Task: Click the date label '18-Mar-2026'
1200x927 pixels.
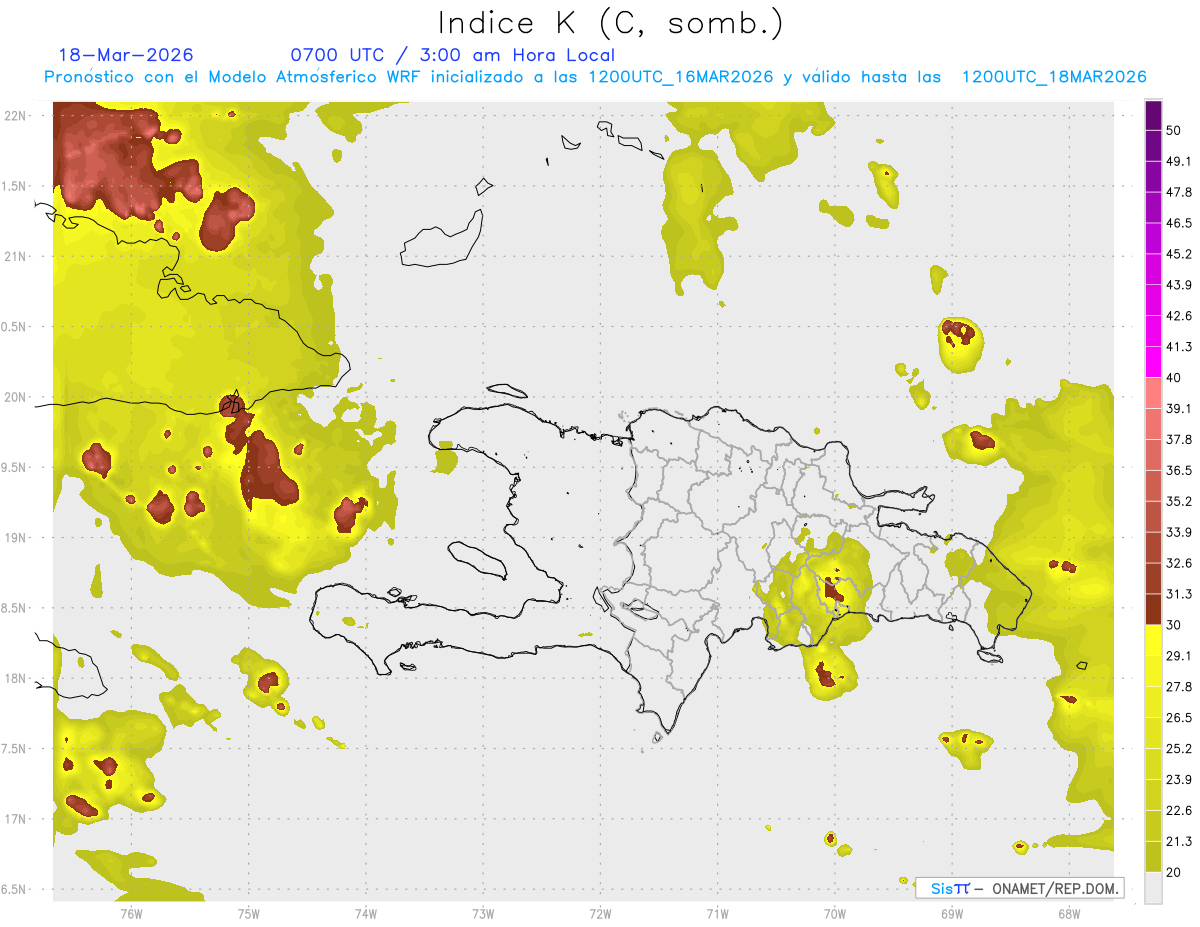Action: point(126,55)
